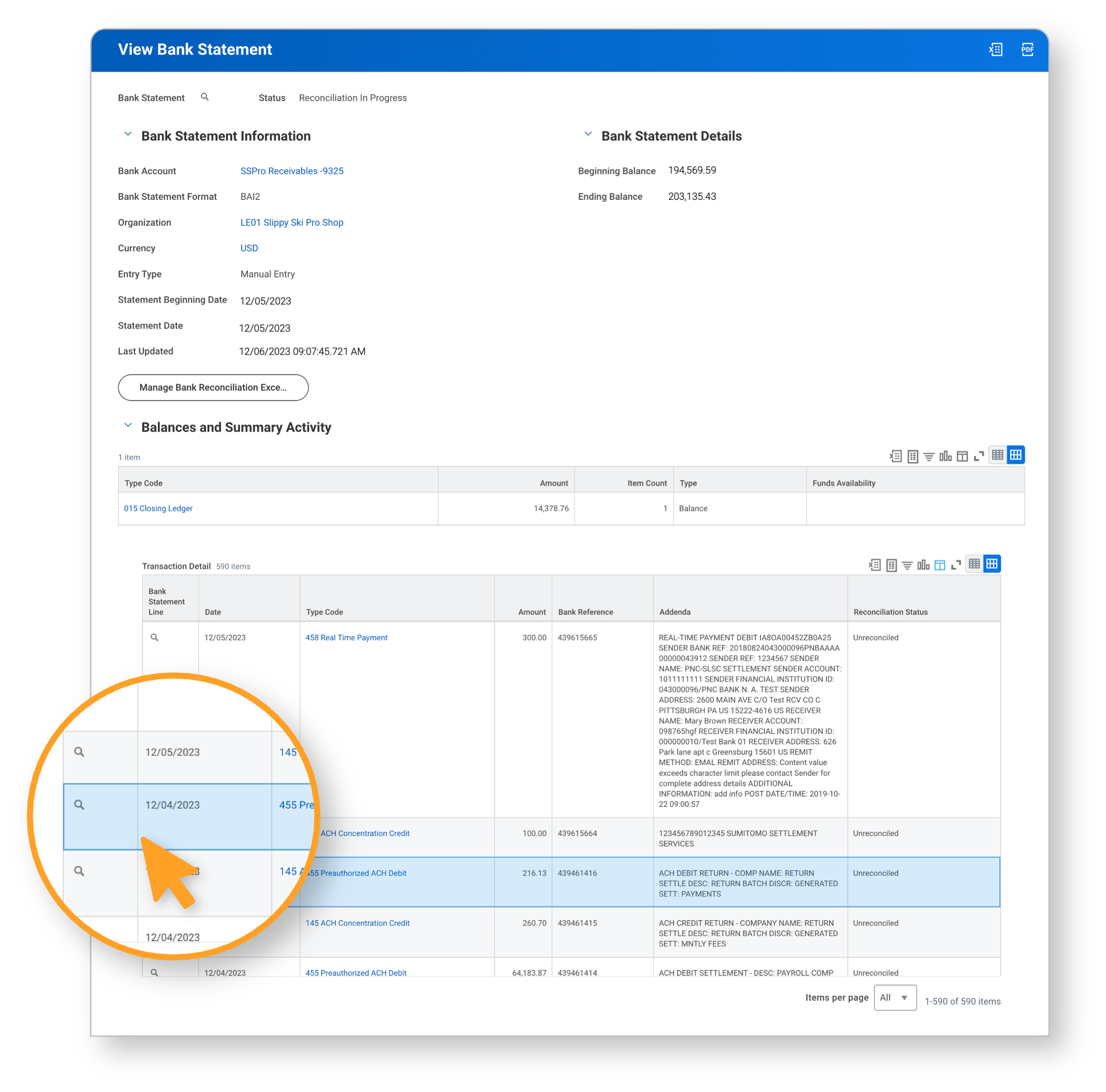Screen dimensions: 1106x1092
Task: Select Unreconciled status for 260.70 row
Action: pyautogui.click(x=876, y=923)
